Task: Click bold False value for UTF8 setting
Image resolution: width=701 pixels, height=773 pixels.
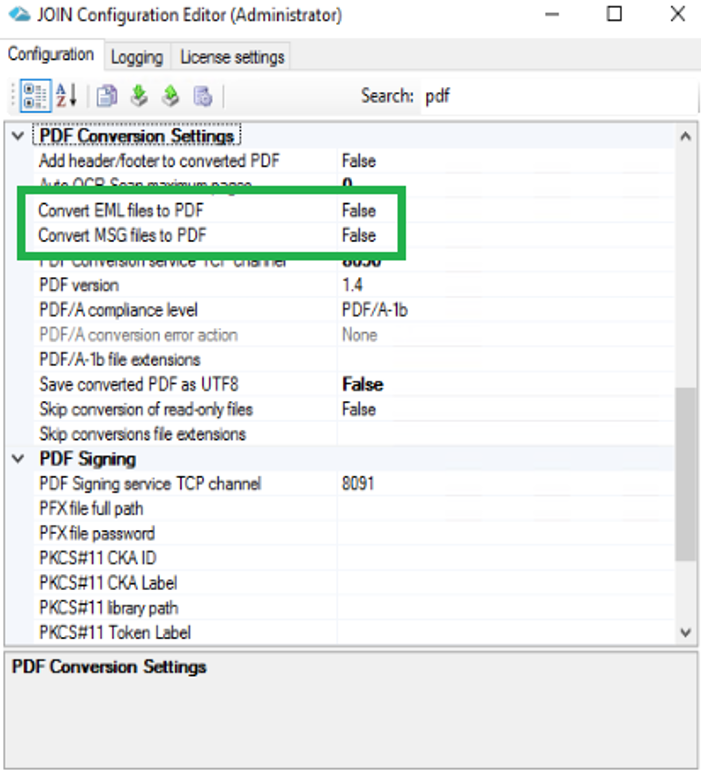Action: pos(363,385)
